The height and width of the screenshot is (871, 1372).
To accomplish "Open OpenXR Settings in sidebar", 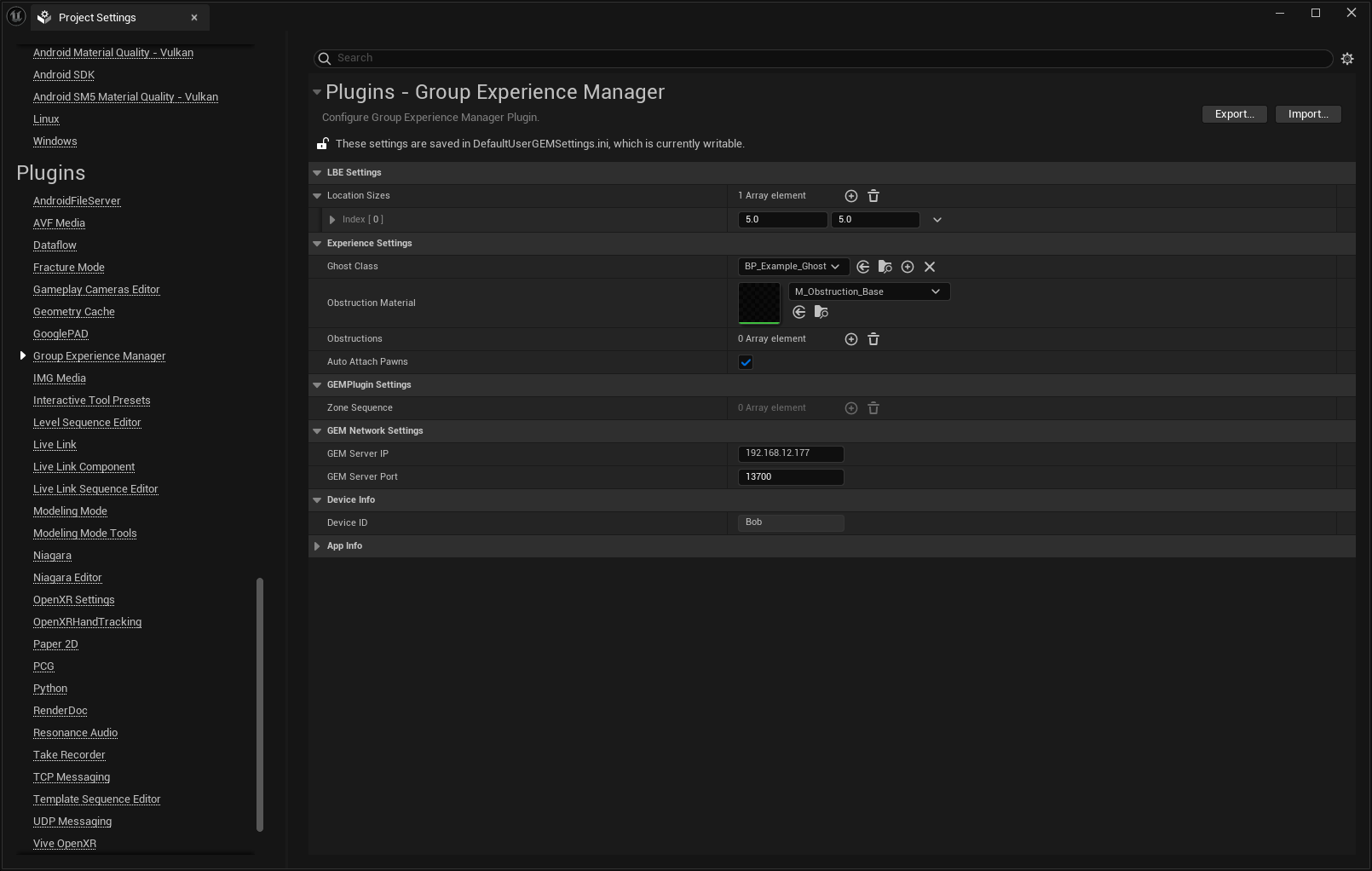I will click(x=73, y=600).
